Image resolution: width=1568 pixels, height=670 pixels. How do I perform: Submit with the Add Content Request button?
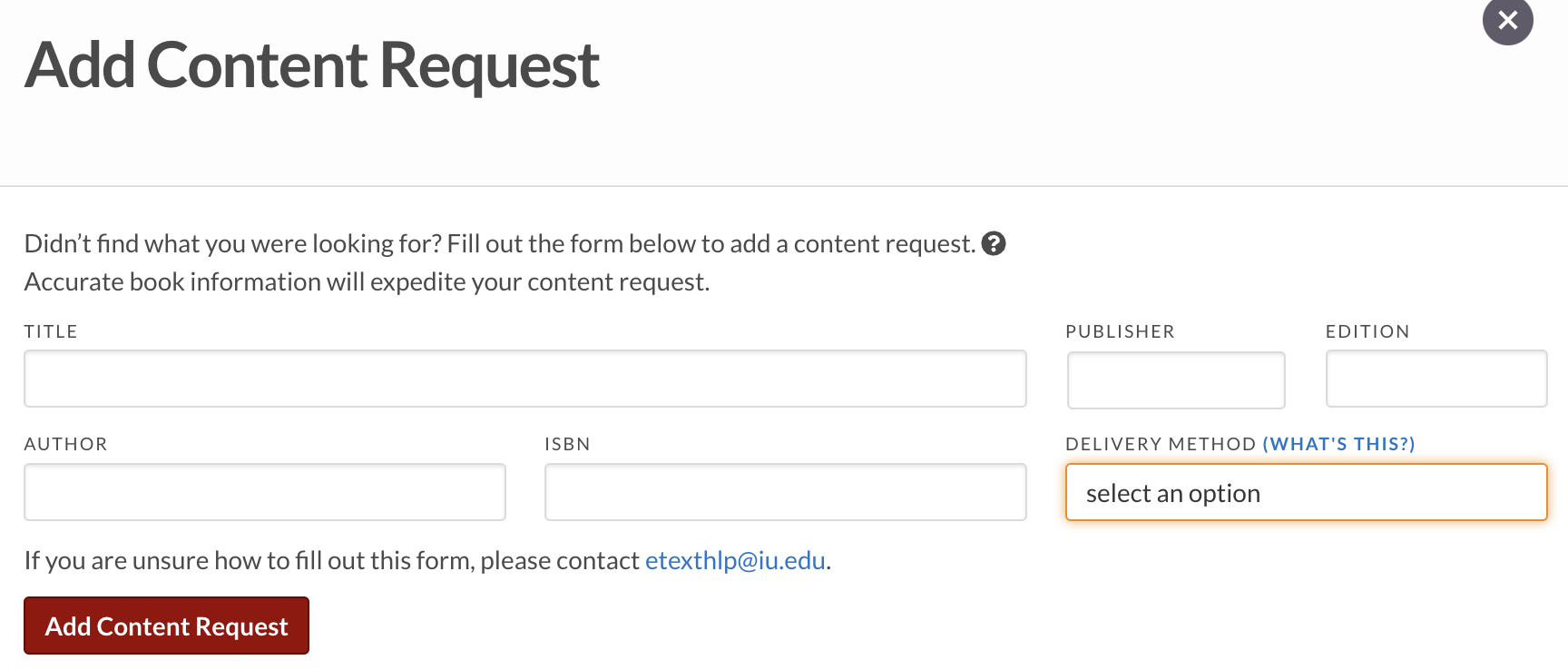coord(167,626)
